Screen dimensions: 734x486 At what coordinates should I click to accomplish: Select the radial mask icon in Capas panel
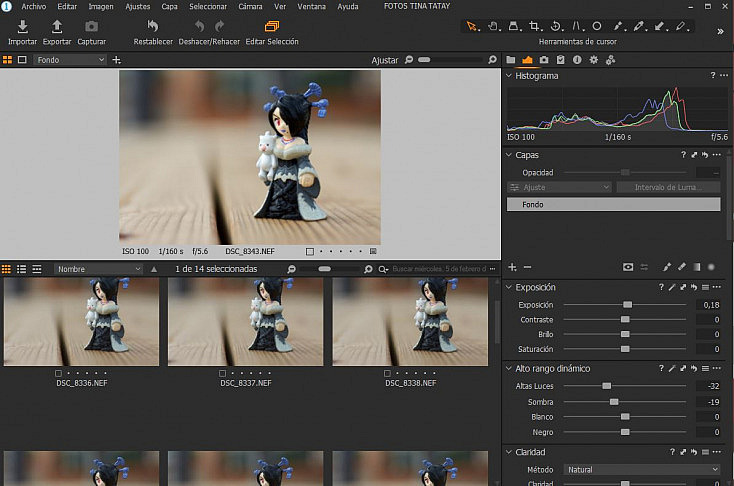[x=712, y=267]
